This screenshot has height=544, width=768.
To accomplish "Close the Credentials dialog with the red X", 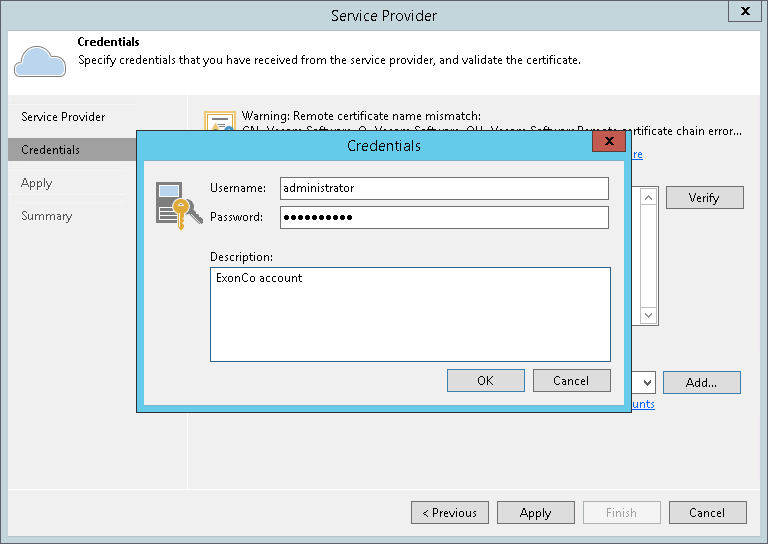I will click(608, 145).
